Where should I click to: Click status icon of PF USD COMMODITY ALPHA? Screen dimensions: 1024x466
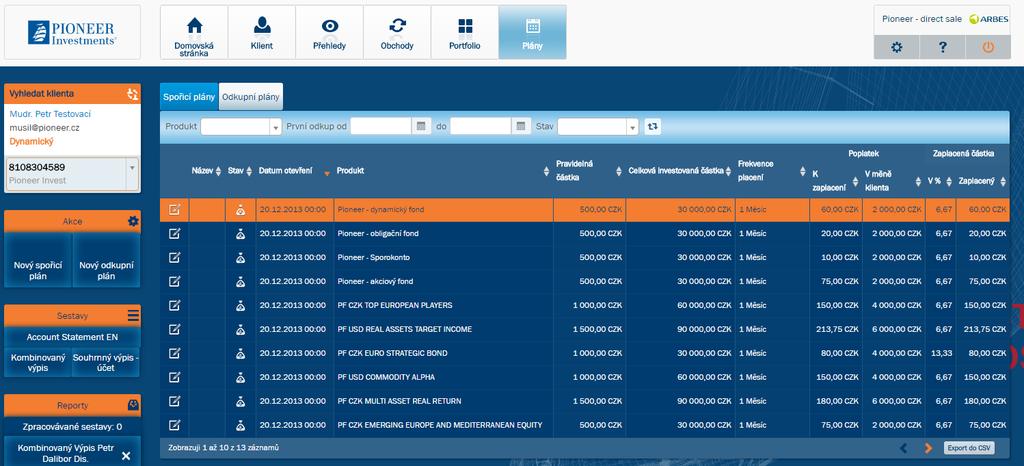pyautogui.click(x=240, y=377)
